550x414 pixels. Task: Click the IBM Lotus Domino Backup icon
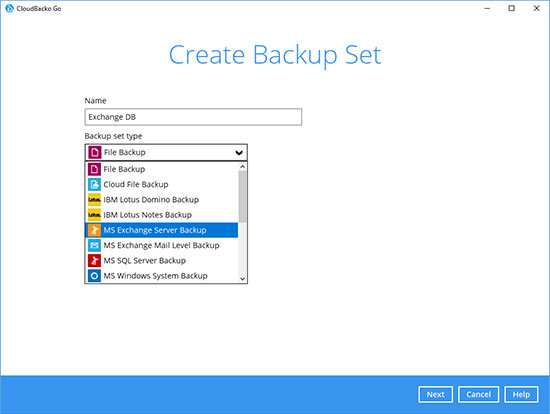(94, 200)
